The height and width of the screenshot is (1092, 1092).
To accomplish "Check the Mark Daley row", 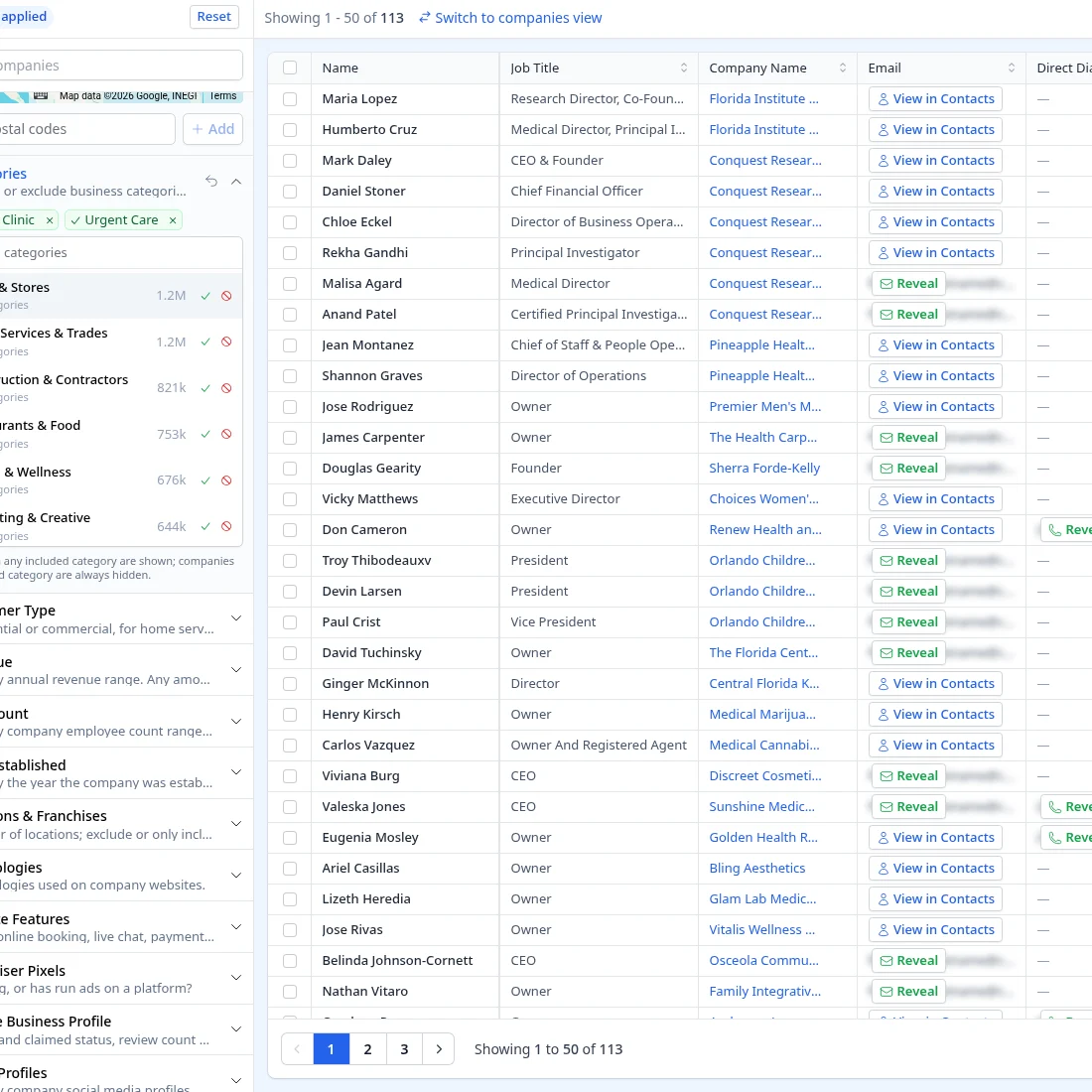I will point(290,161).
